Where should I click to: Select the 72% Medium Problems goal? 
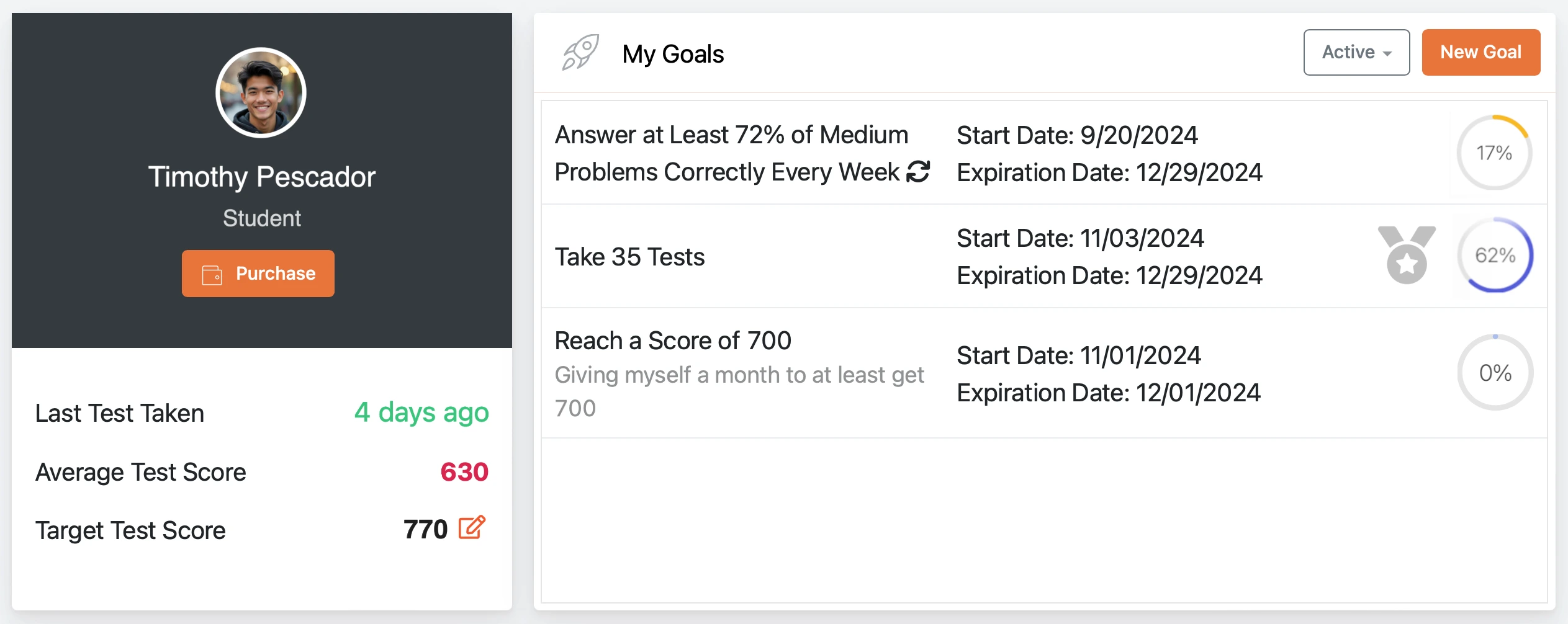pyautogui.click(x=731, y=153)
